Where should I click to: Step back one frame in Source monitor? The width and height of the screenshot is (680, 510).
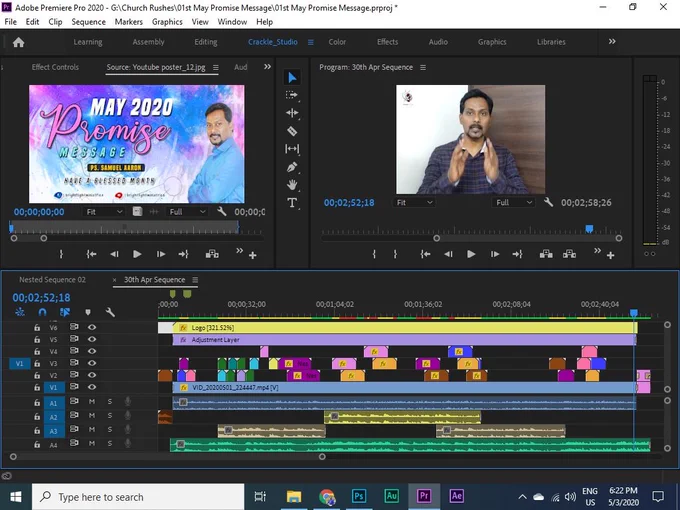pos(114,254)
